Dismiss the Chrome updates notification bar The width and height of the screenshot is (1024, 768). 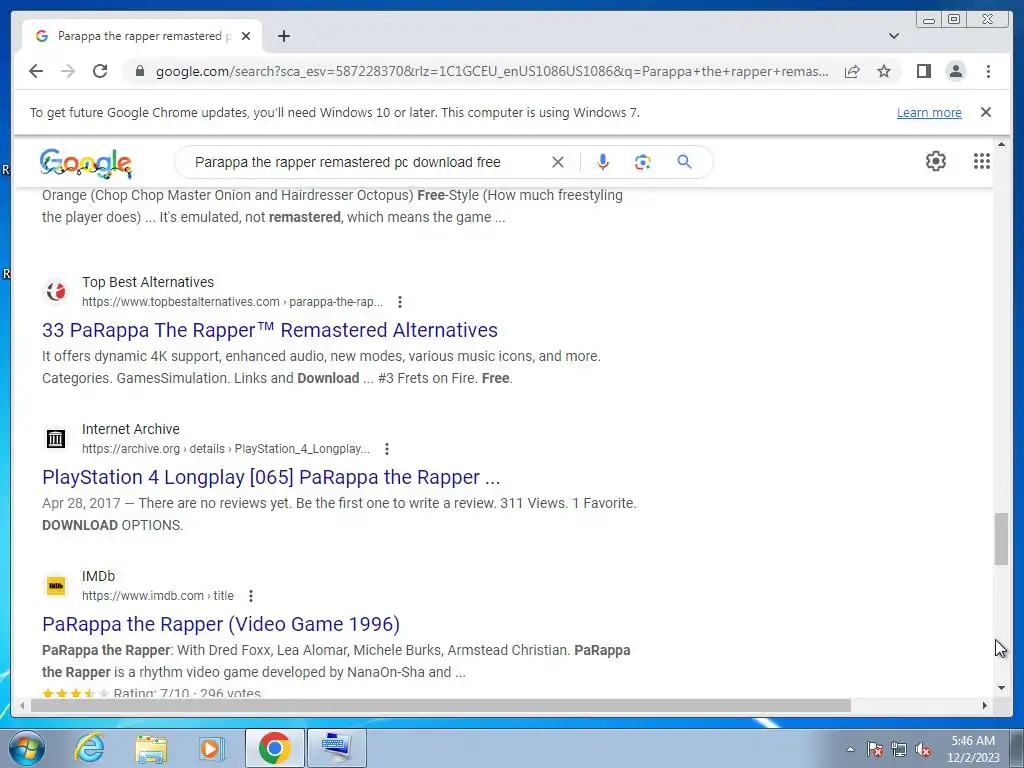point(985,112)
